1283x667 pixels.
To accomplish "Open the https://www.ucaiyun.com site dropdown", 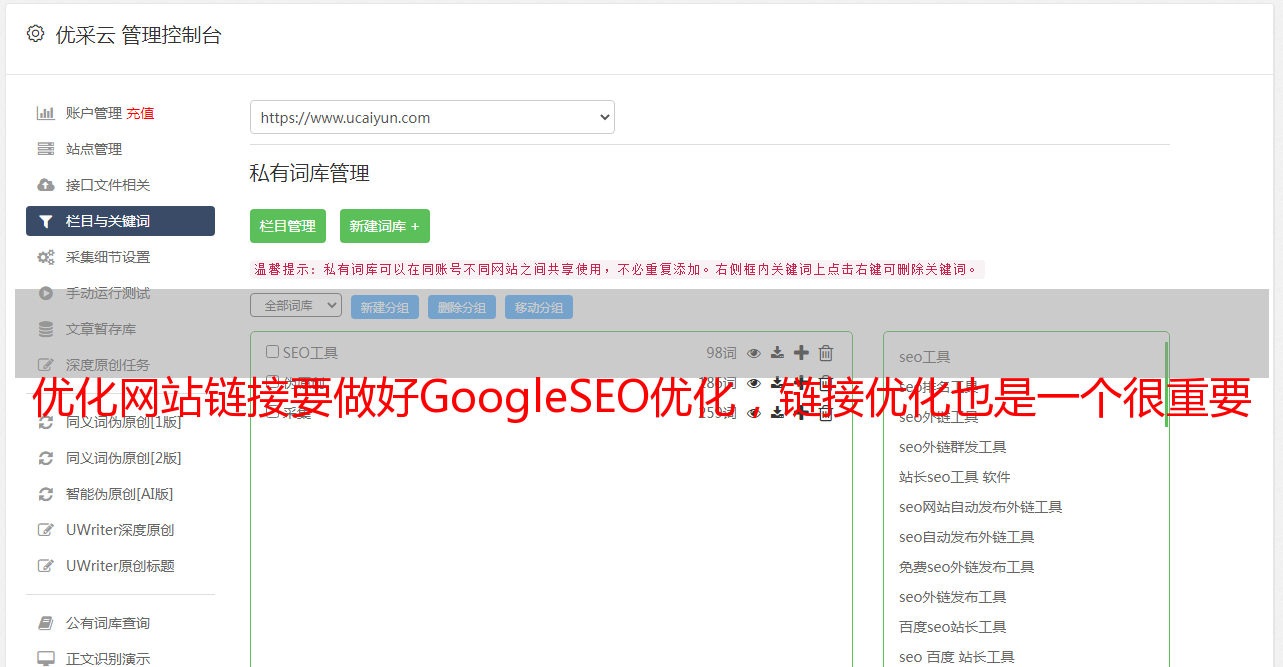I will 432,117.
